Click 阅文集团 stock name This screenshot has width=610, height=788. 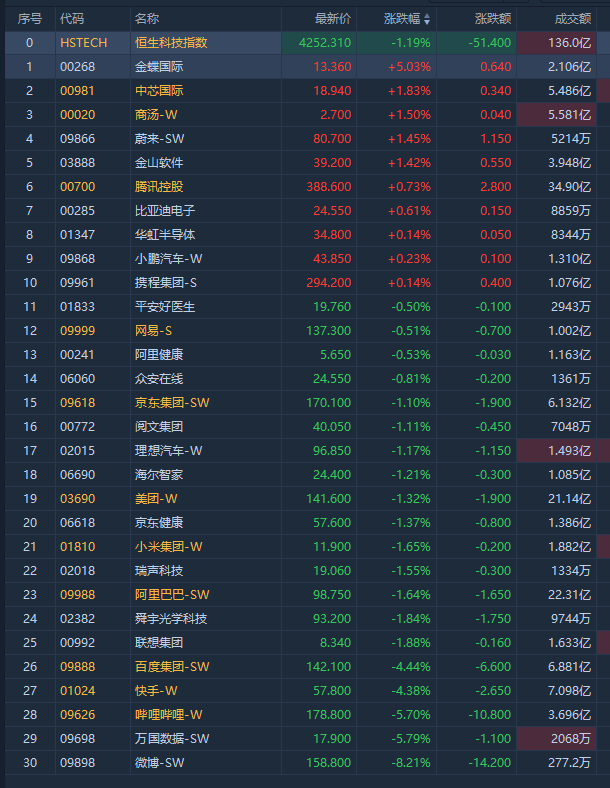coord(159,427)
